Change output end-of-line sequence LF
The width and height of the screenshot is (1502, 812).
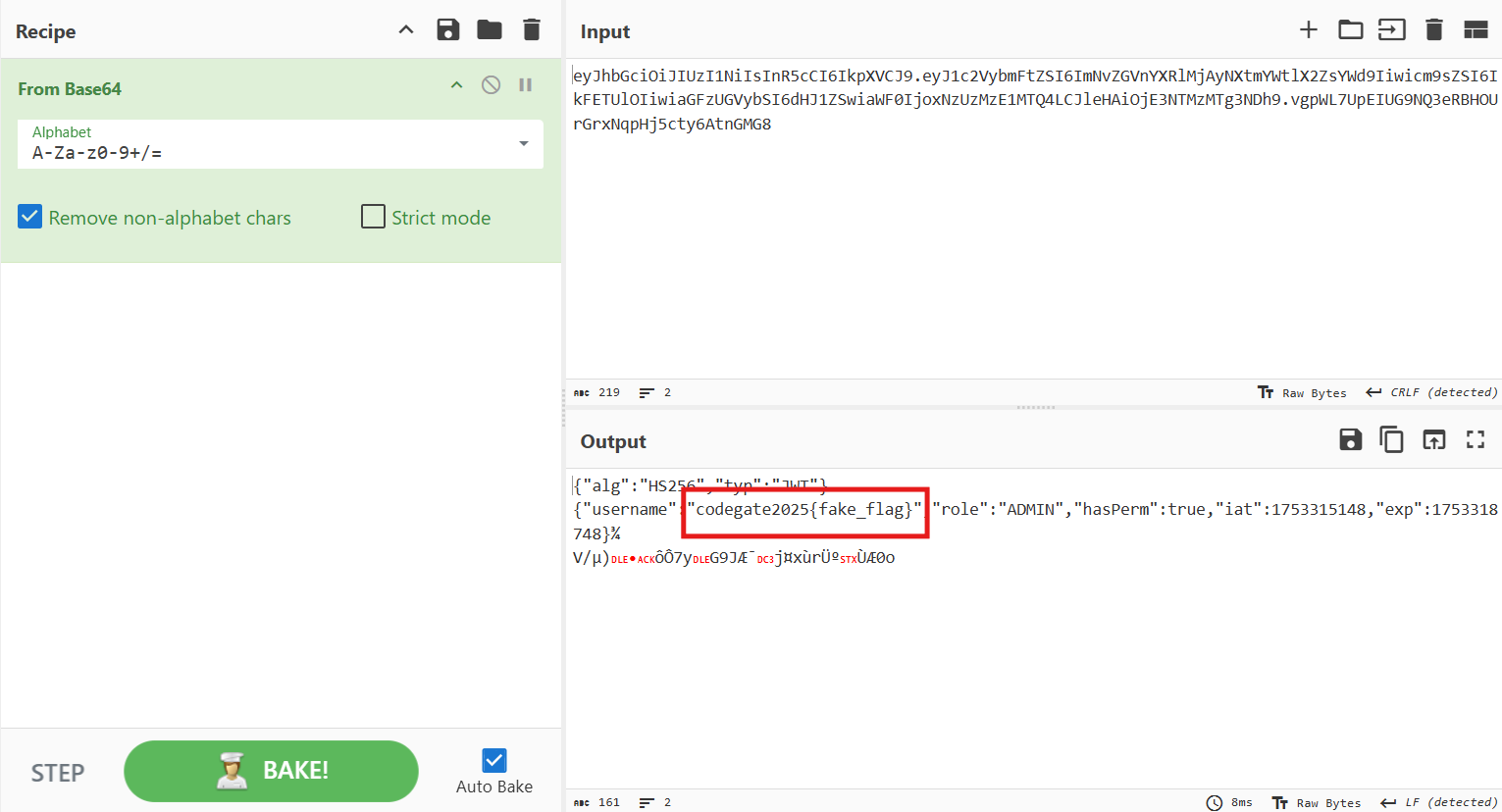tap(1439, 802)
